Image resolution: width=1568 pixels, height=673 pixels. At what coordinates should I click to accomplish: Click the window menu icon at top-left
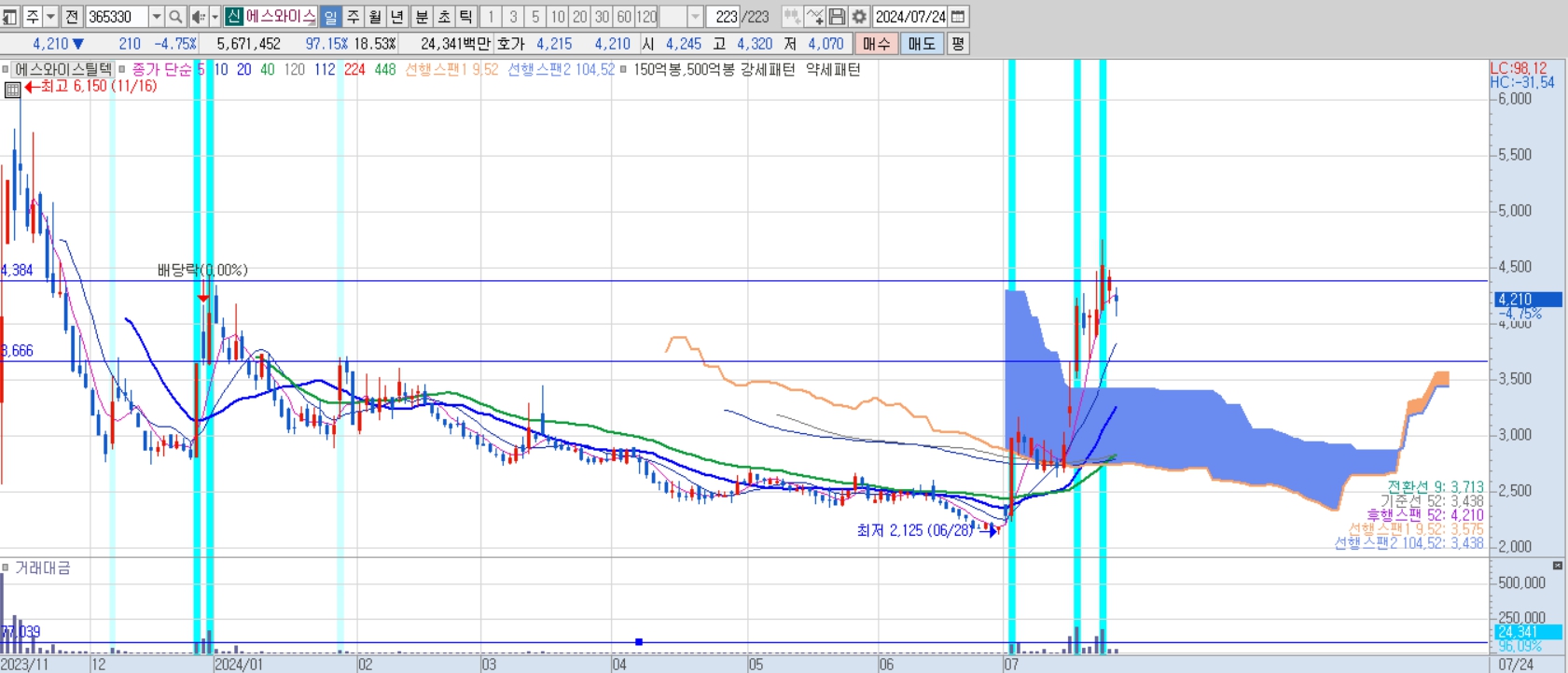click(x=9, y=17)
